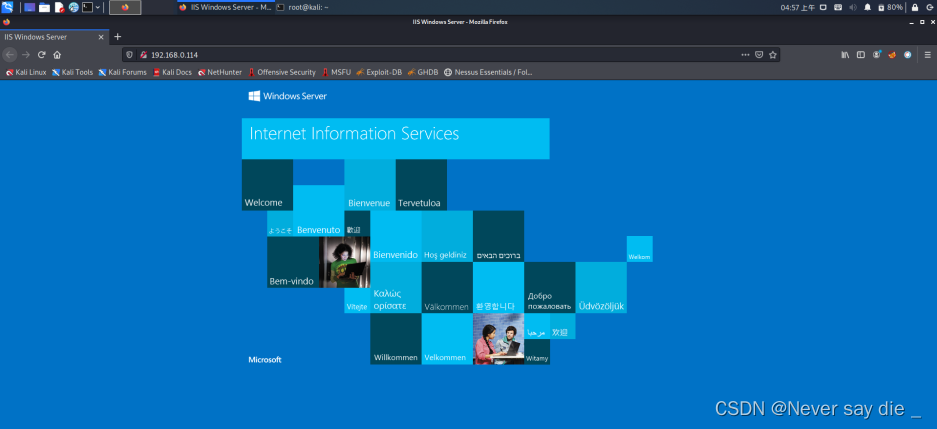This screenshot has height=429, width=937.
Task: Select the IIS Windows Server browser tab
Action: click(x=54, y=37)
